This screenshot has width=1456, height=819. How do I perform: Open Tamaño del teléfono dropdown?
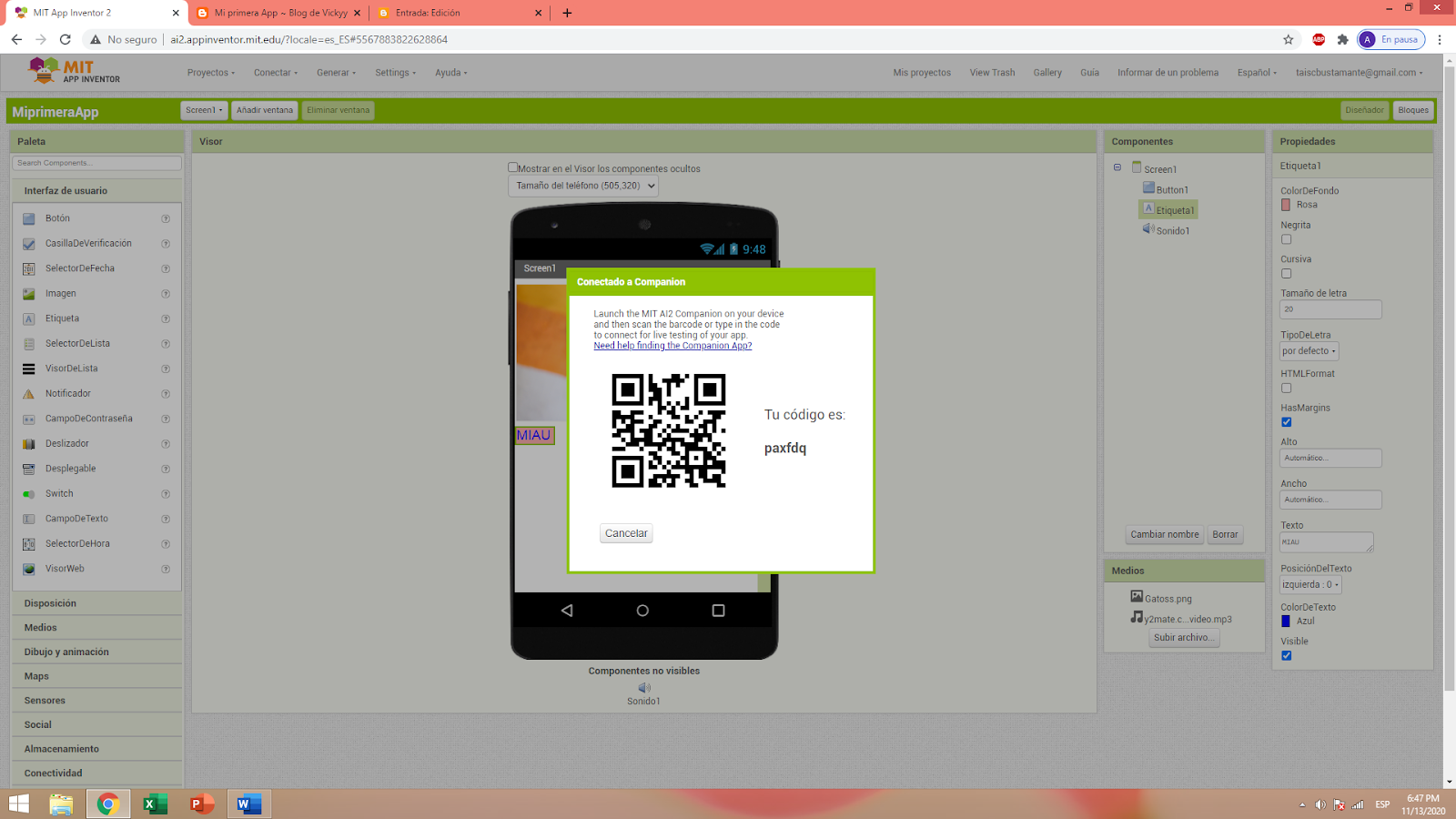[583, 186]
